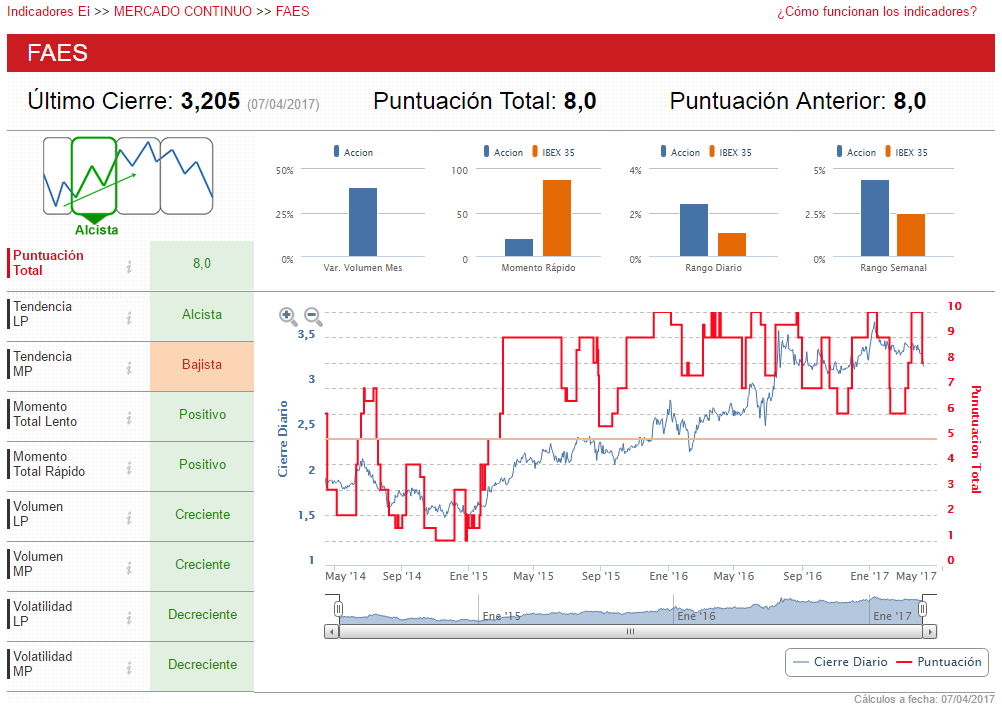Toggle IBEX 35 legend in Rango Semanal chart
Viewport: 1002px width, 711px height.
(x=906, y=152)
